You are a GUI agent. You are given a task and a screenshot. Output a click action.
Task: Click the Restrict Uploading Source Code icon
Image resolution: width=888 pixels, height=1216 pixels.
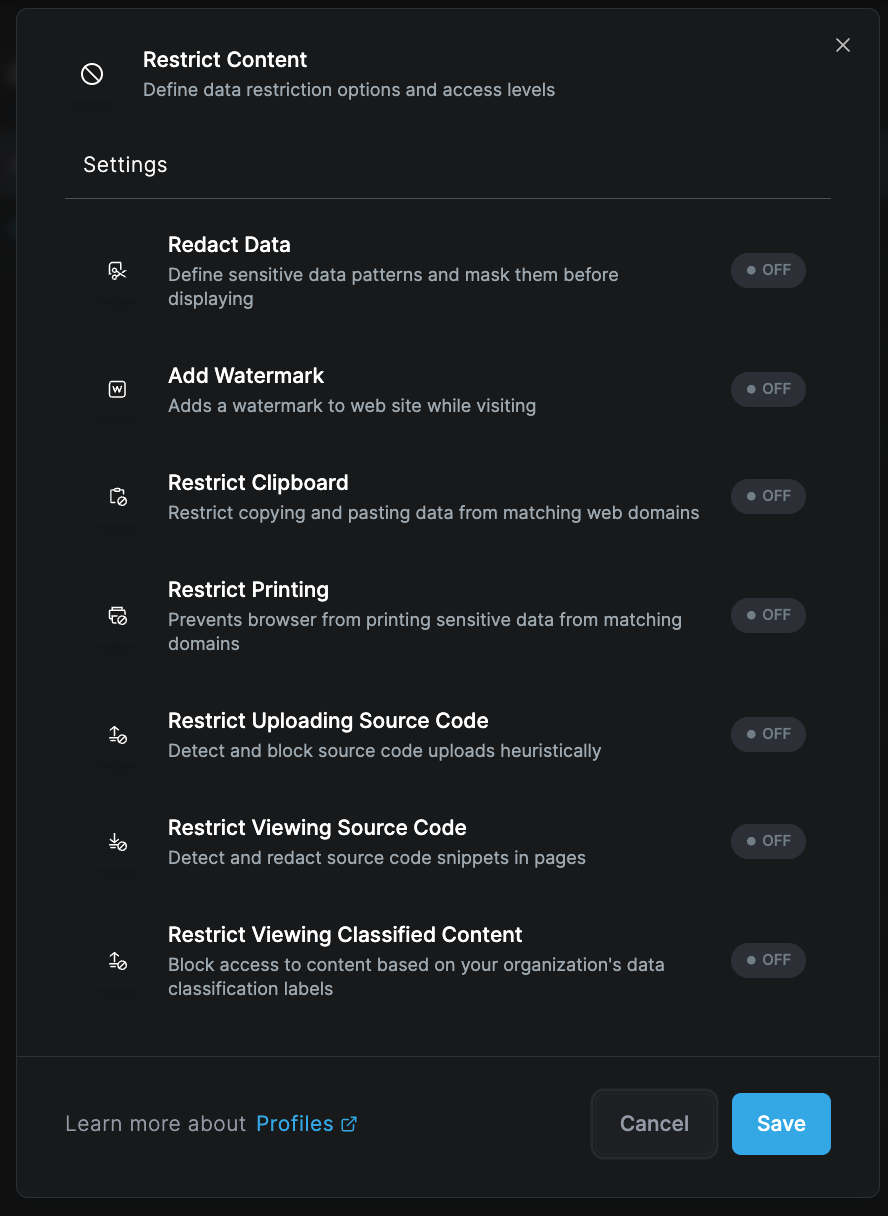[118, 734]
